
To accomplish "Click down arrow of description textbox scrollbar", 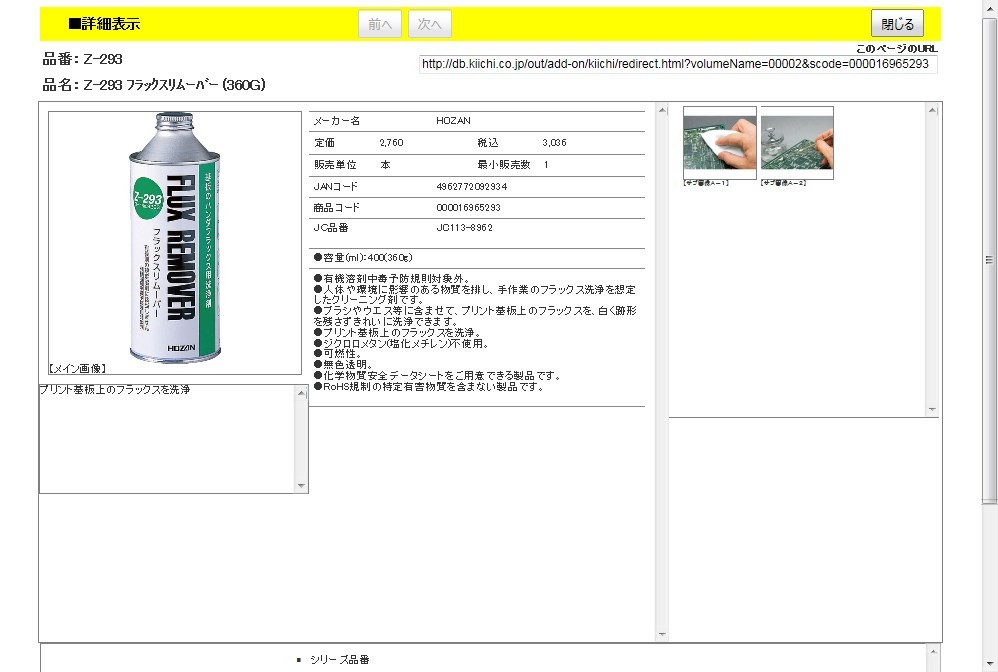I will point(302,486).
